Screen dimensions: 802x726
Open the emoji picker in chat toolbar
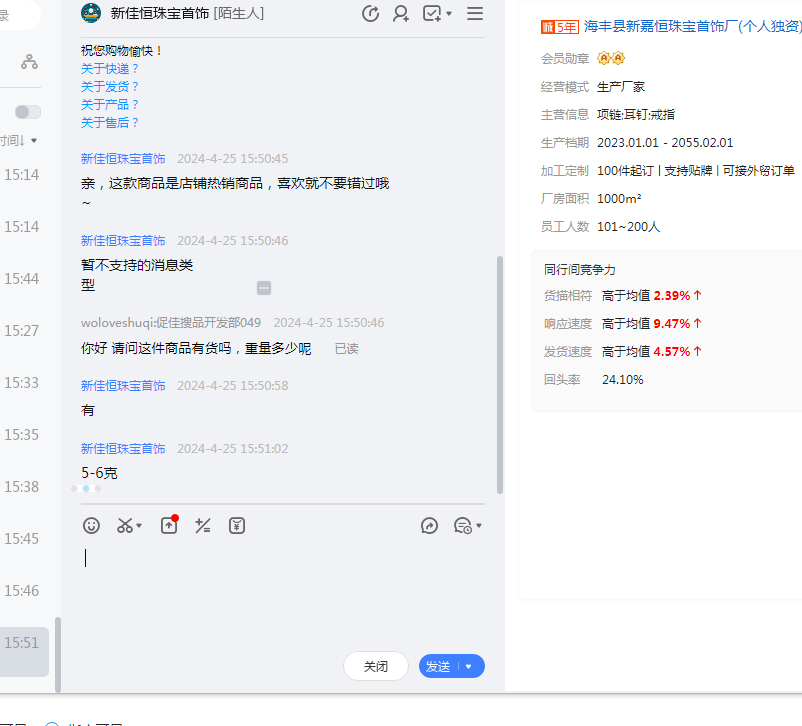pyautogui.click(x=91, y=525)
